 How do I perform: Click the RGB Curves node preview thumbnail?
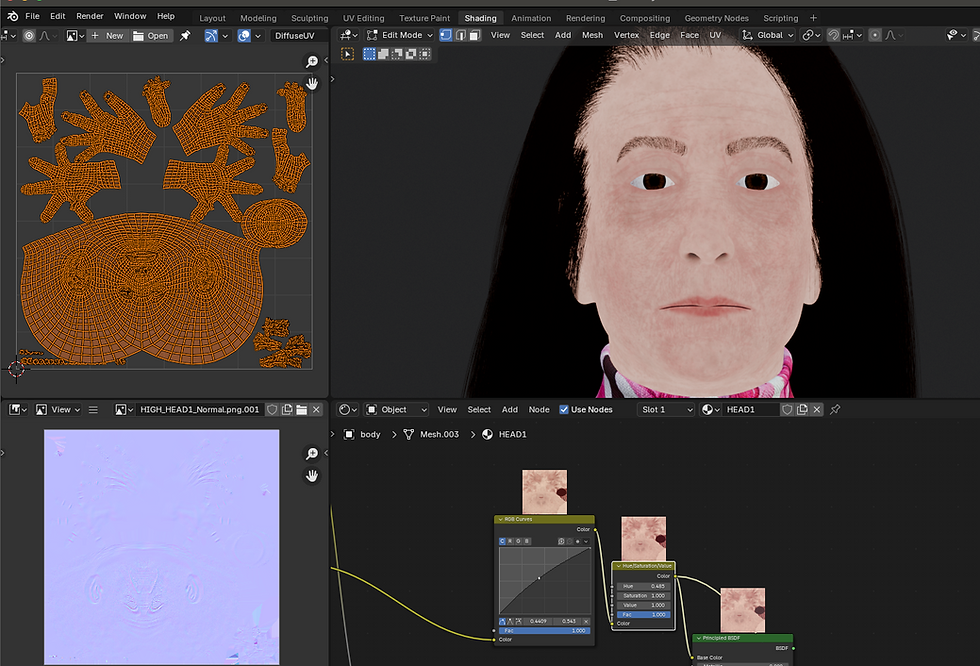tap(544, 492)
